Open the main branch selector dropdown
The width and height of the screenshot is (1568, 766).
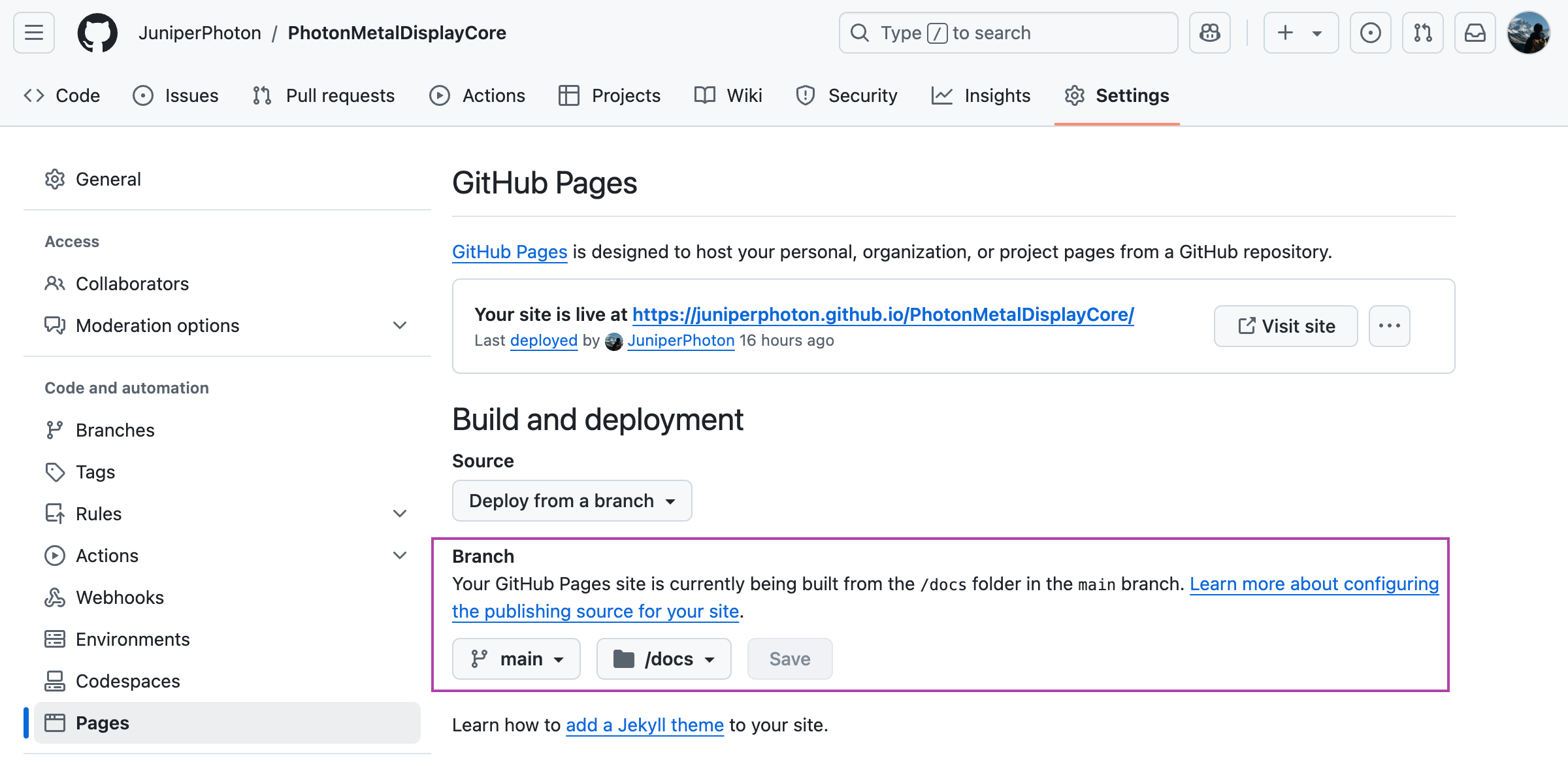516,659
